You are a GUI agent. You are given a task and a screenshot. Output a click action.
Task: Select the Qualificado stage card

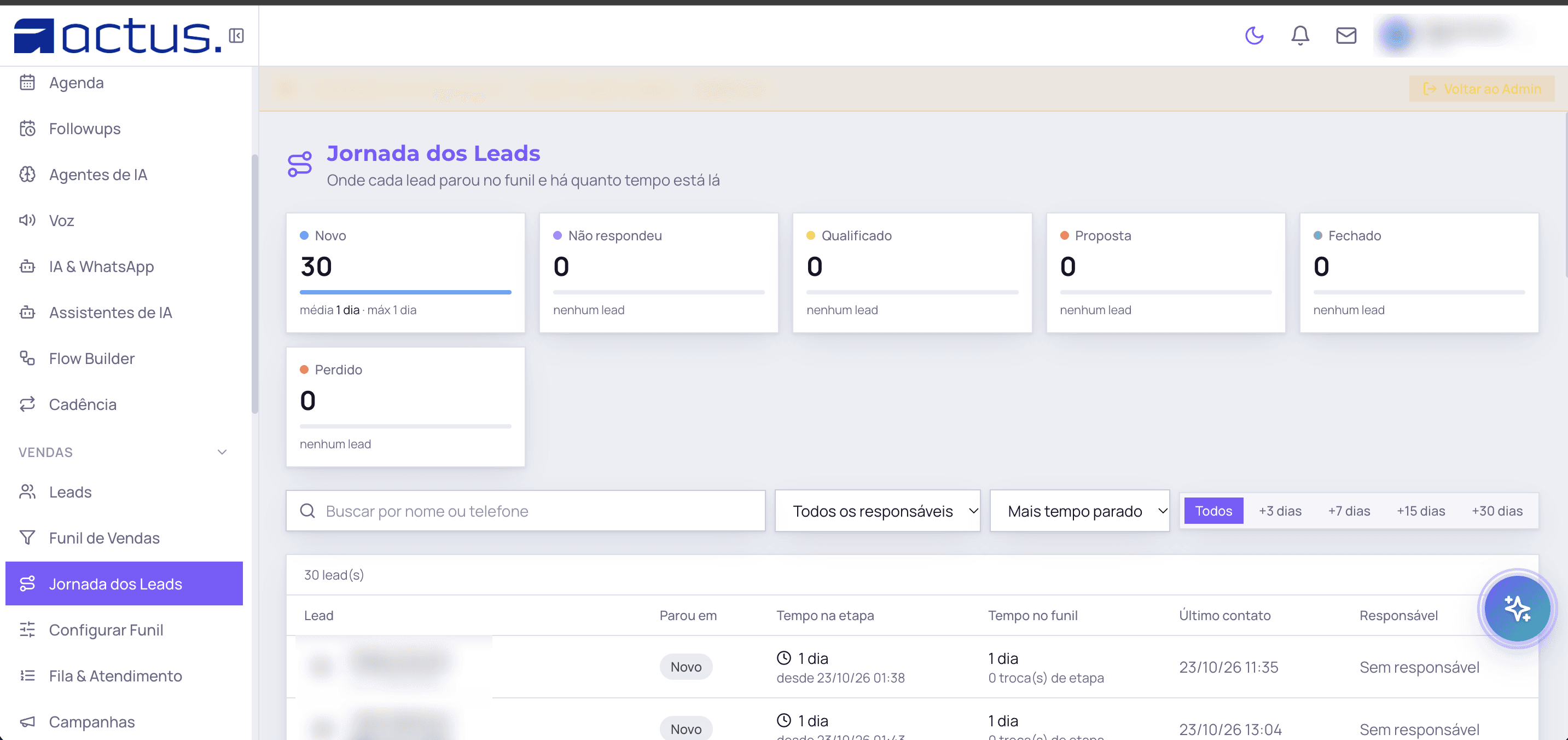[x=912, y=272]
